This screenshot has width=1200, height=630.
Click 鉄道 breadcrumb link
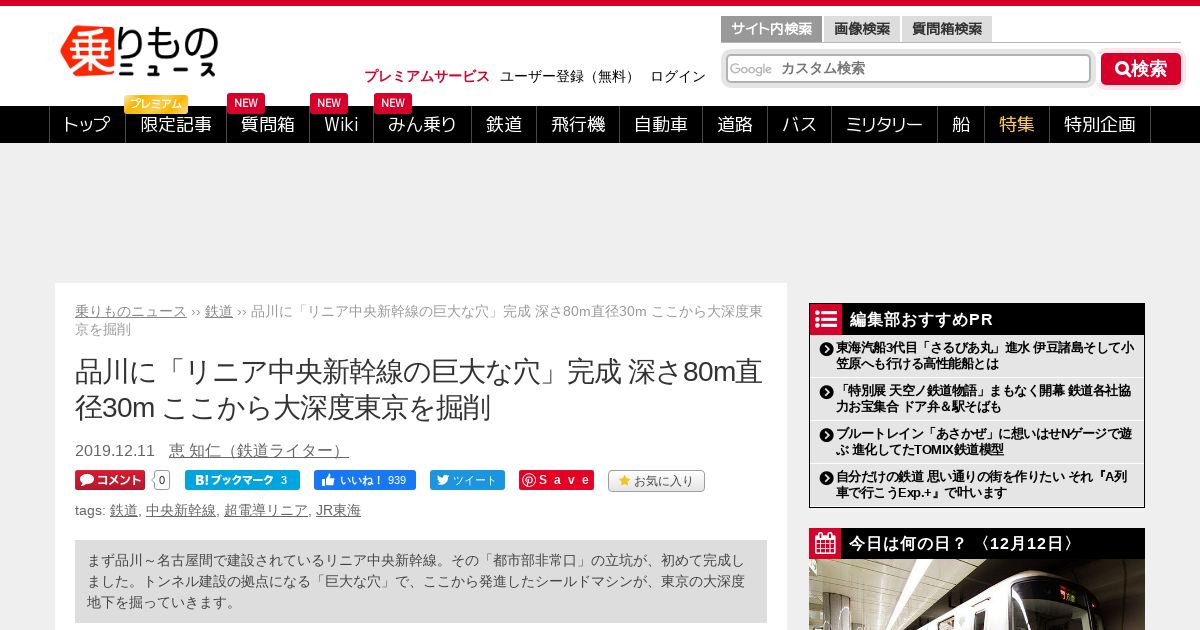219,311
